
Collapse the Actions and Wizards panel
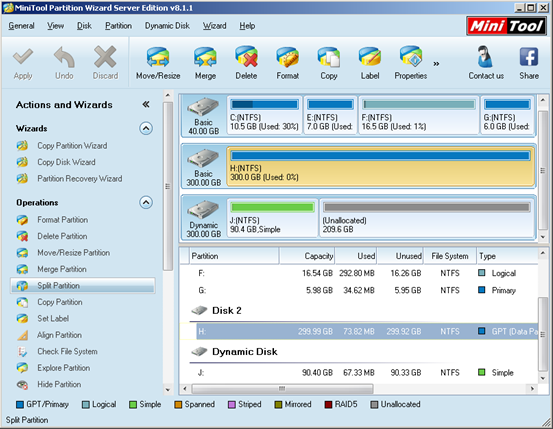(x=146, y=104)
